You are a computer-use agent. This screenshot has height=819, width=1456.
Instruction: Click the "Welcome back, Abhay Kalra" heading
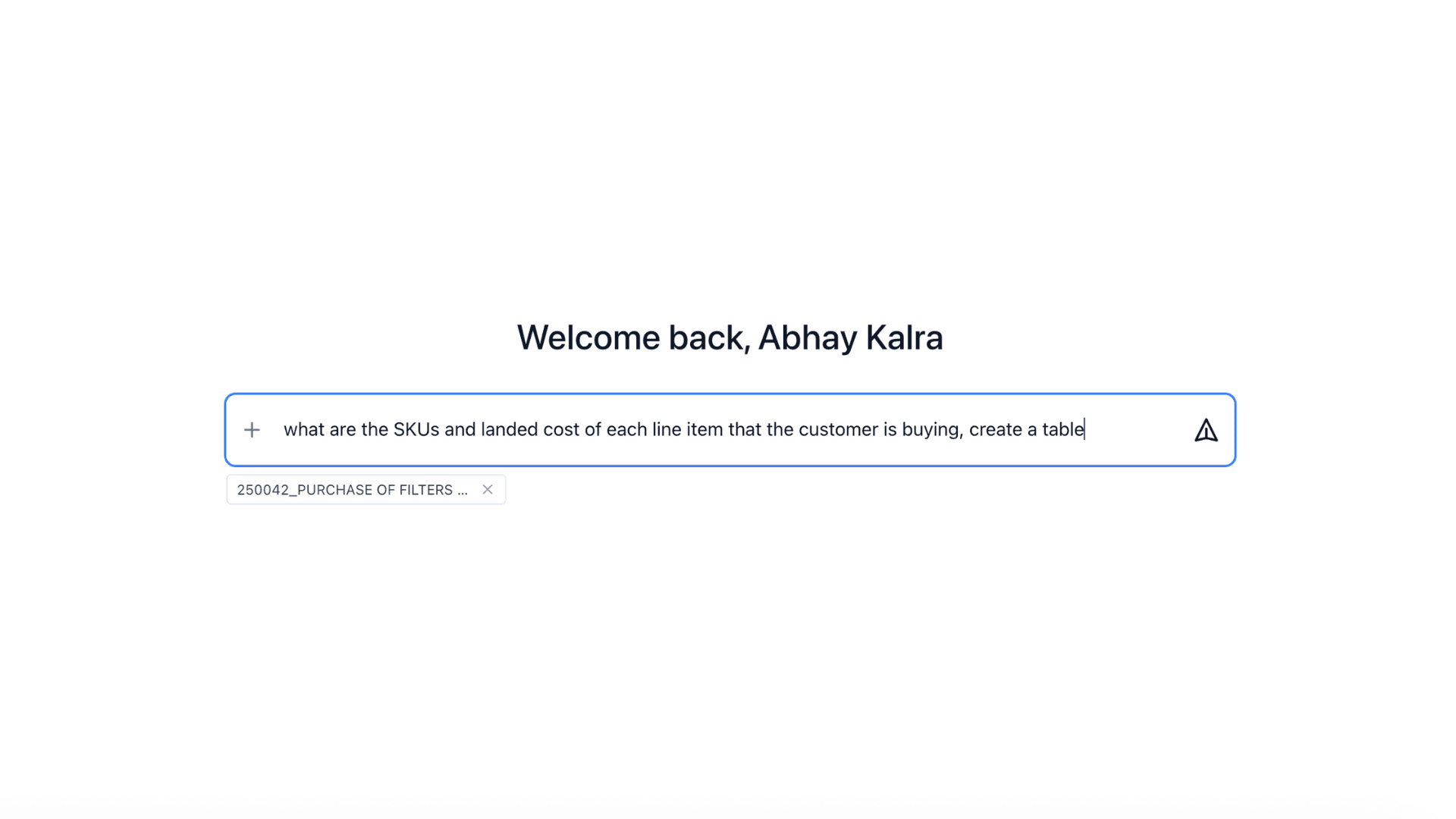(x=730, y=337)
